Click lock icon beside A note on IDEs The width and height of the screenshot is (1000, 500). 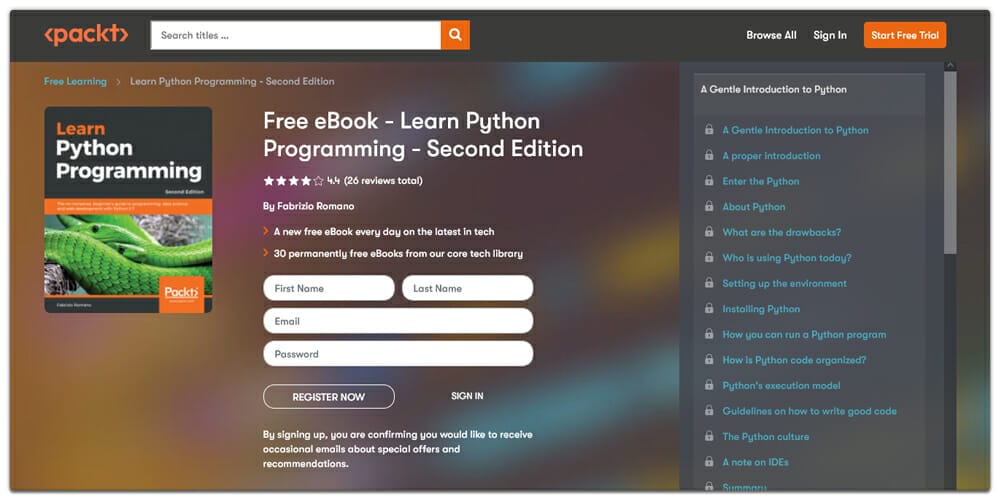pos(709,461)
